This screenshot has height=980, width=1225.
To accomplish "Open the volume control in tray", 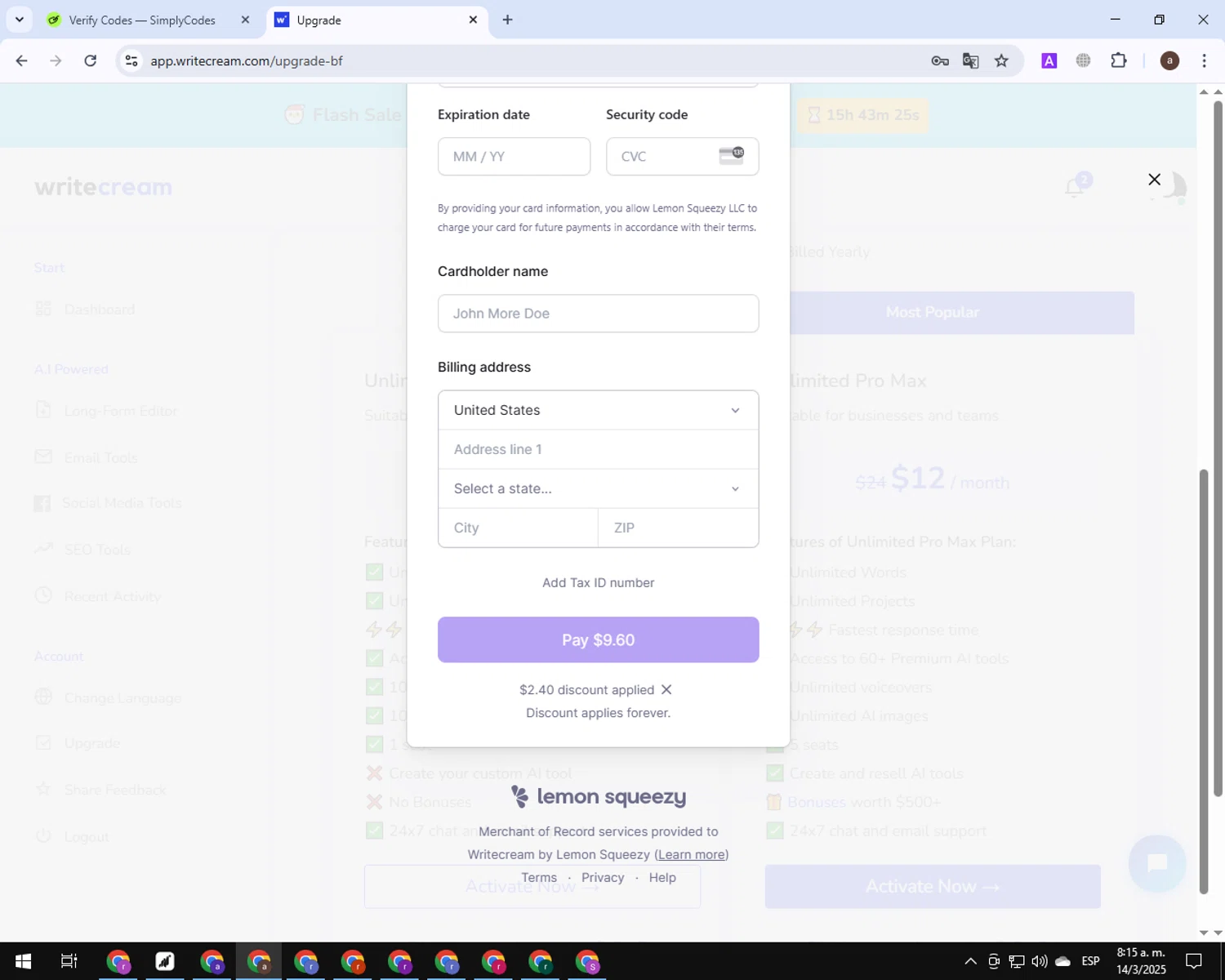I will [x=1039, y=961].
